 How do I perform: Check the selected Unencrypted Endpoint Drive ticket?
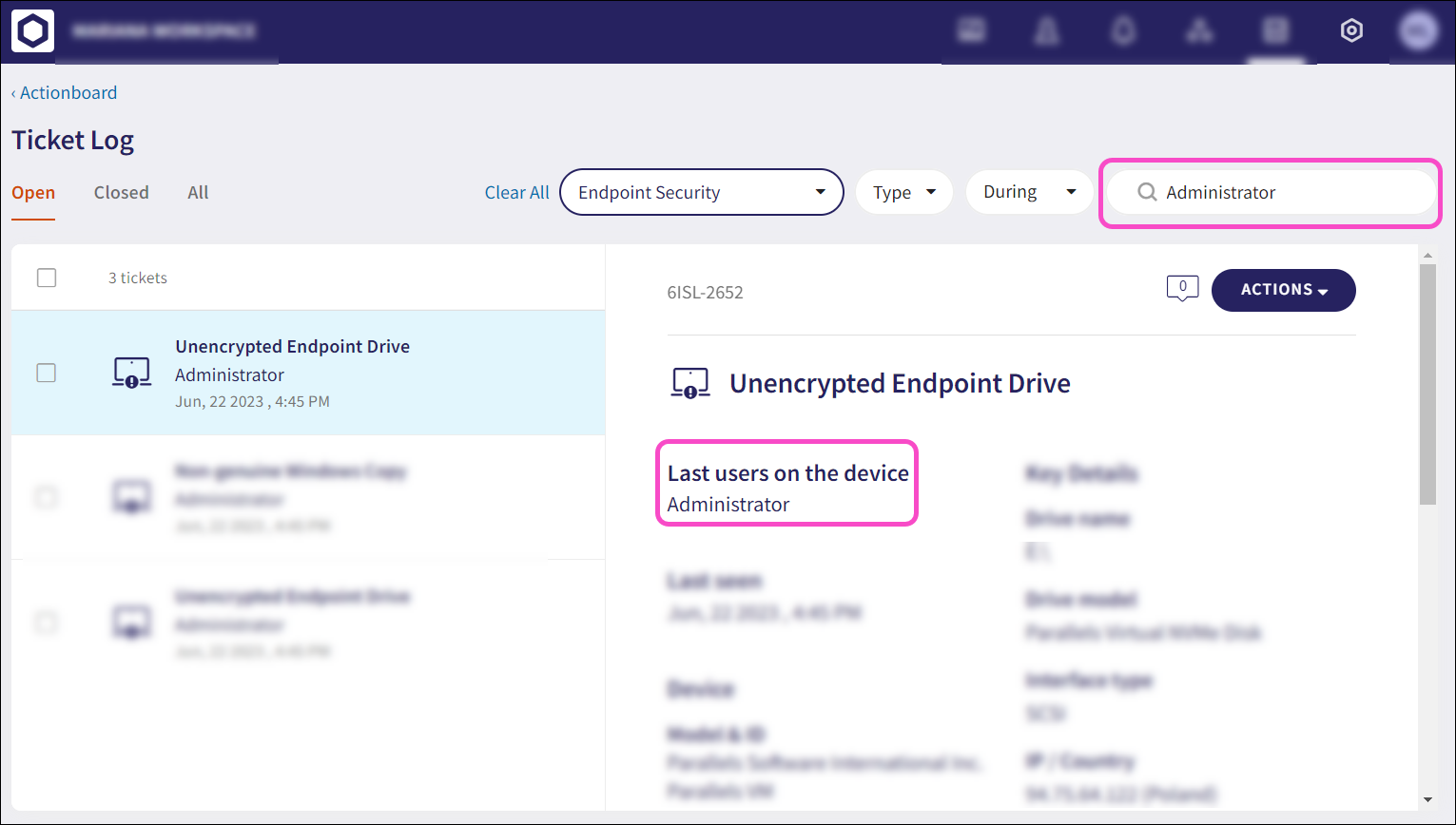(47, 373)
